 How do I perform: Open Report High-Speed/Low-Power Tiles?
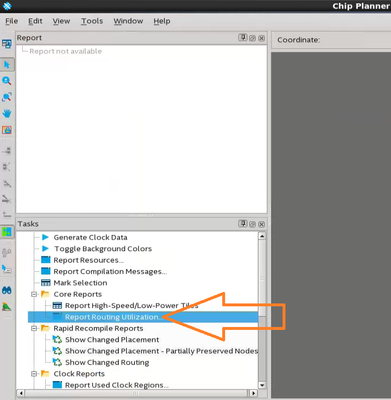tap(131, 305)
